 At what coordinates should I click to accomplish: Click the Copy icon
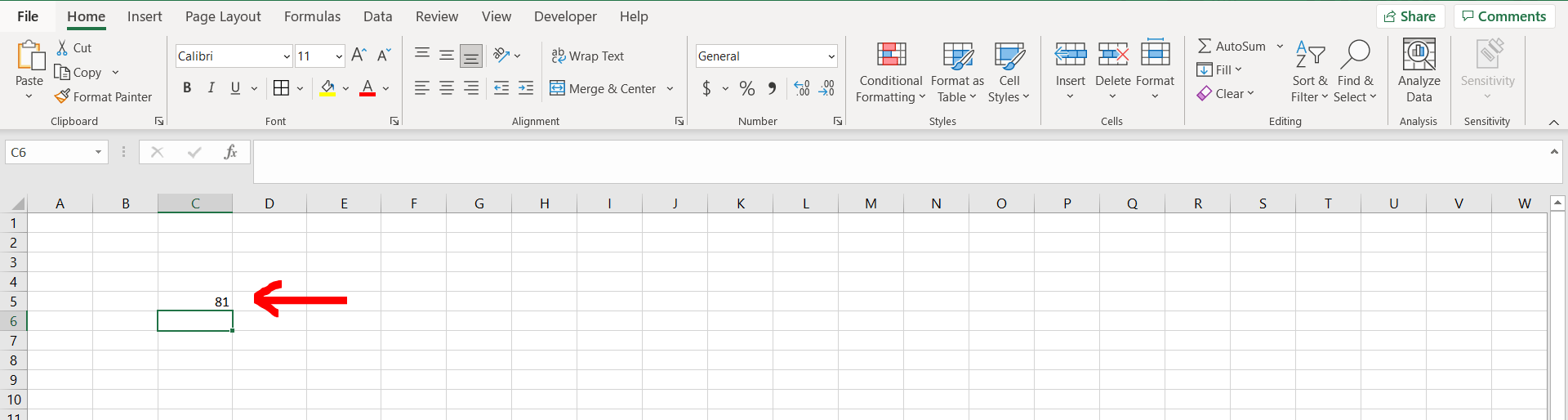pyautogui.click(x=62, y=72)
